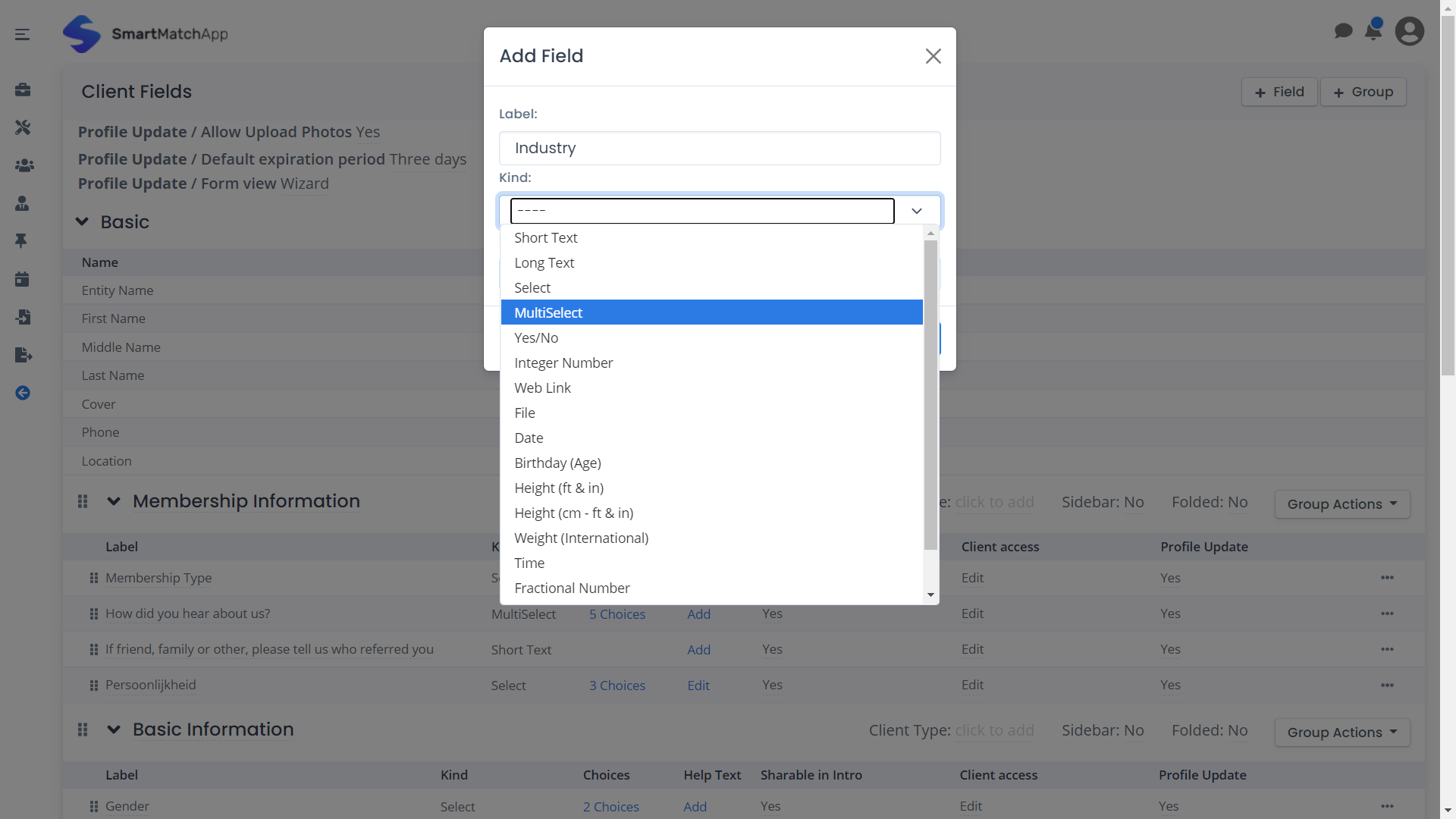Click the + Group button
1456x819 pixels.
pos(1363,92)
